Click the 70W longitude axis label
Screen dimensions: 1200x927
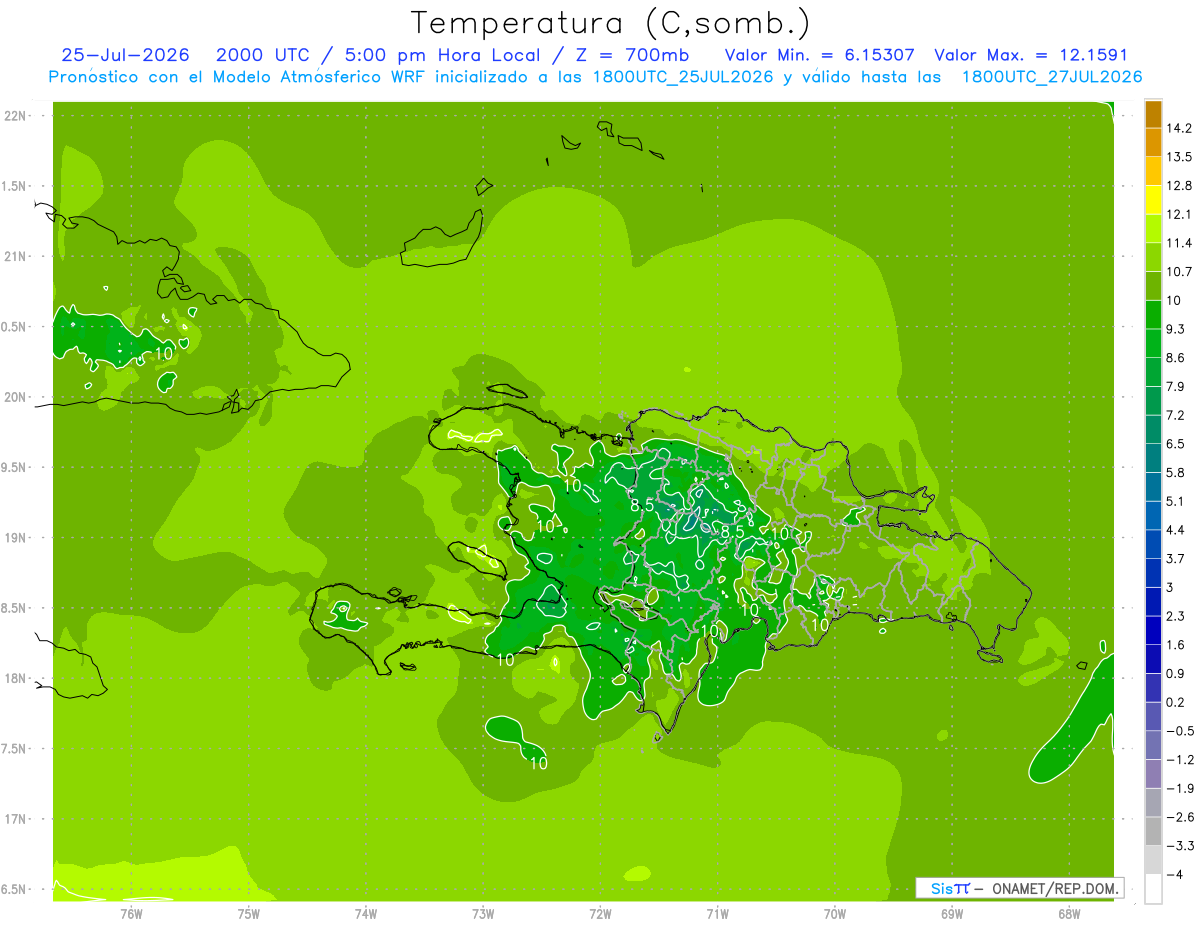[x=834, y=913]
